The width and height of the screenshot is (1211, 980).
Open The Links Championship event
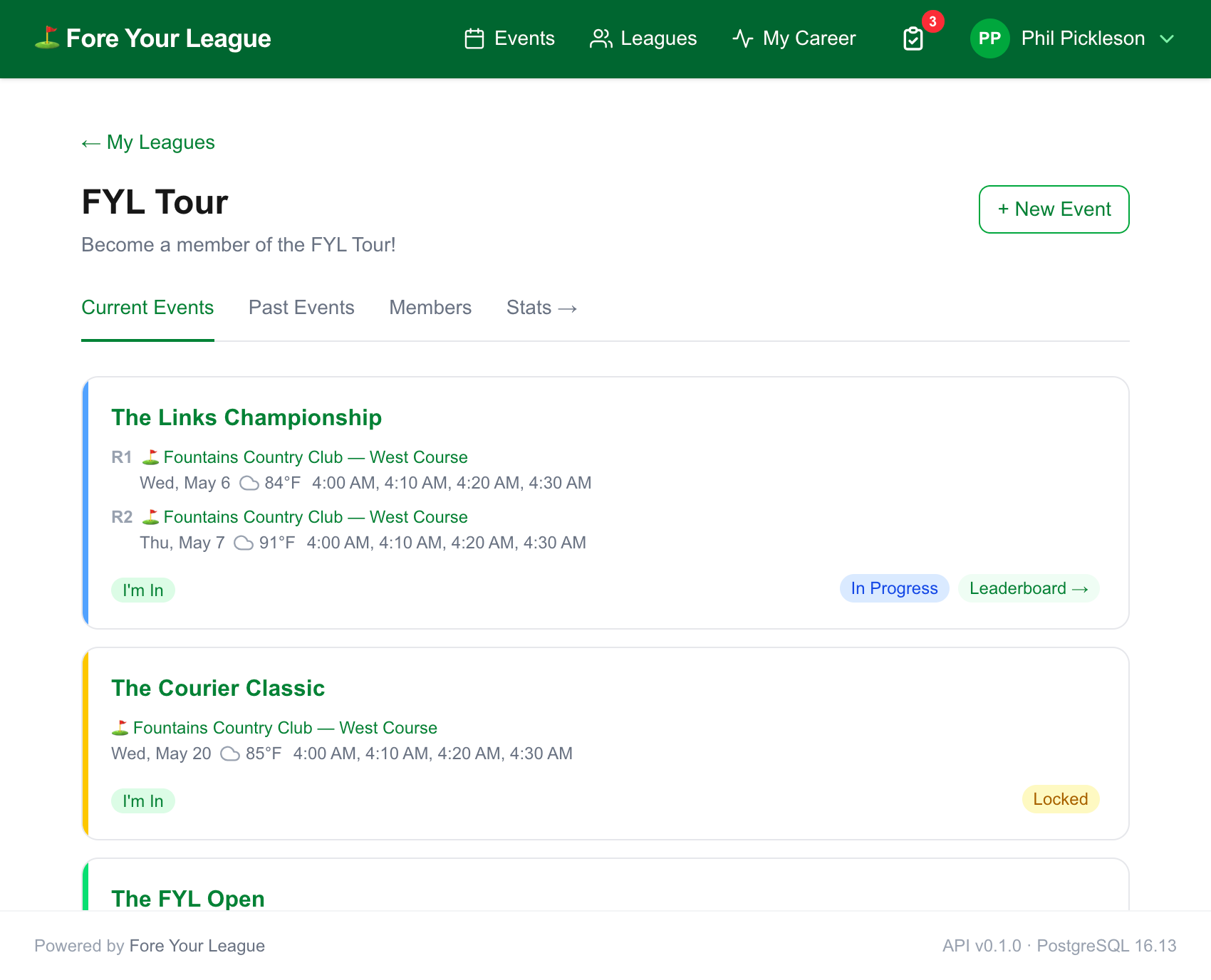pyautogui.click(x=246, y=417)
